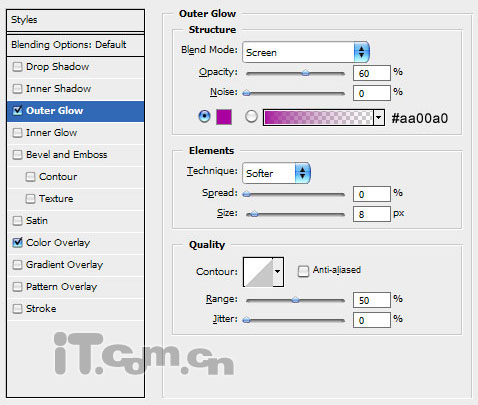Viewport: 478px width, 405px height.
Task: Enable the Texture sub-option checkbox
Action: coord(30,199)
